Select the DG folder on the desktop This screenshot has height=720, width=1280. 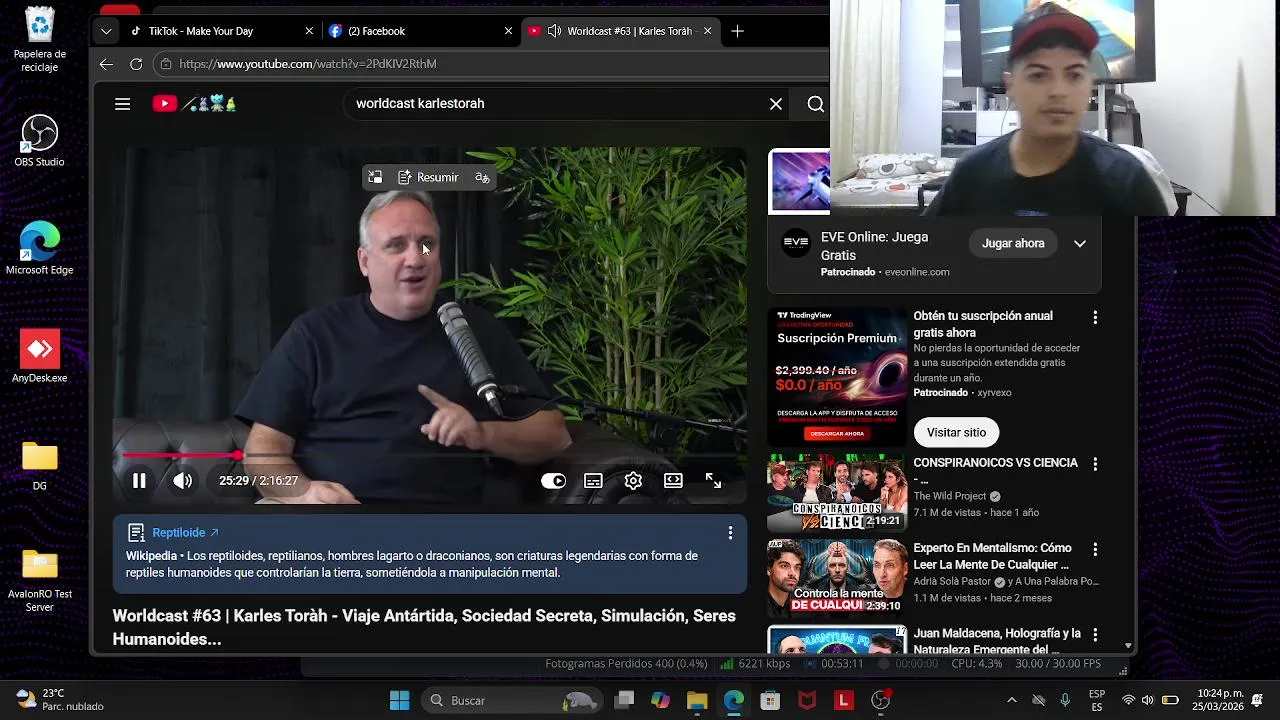pos(40,465)
